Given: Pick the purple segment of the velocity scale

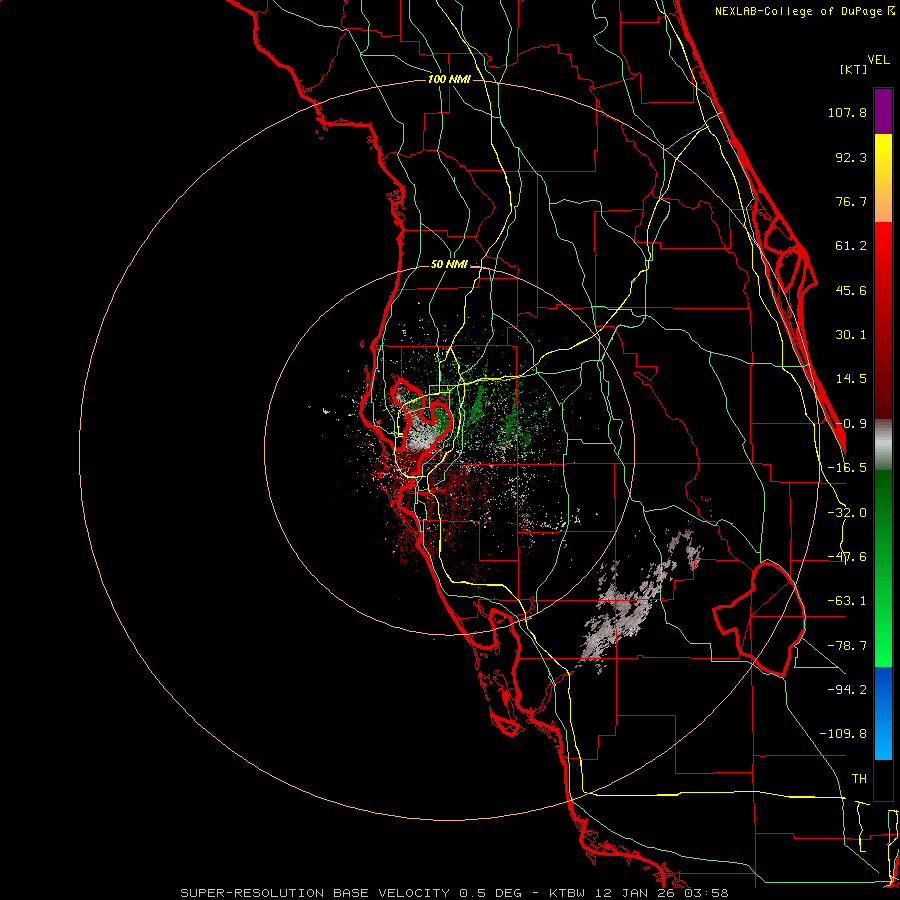Looking at the screenshot, I should (x=883, y=111).
